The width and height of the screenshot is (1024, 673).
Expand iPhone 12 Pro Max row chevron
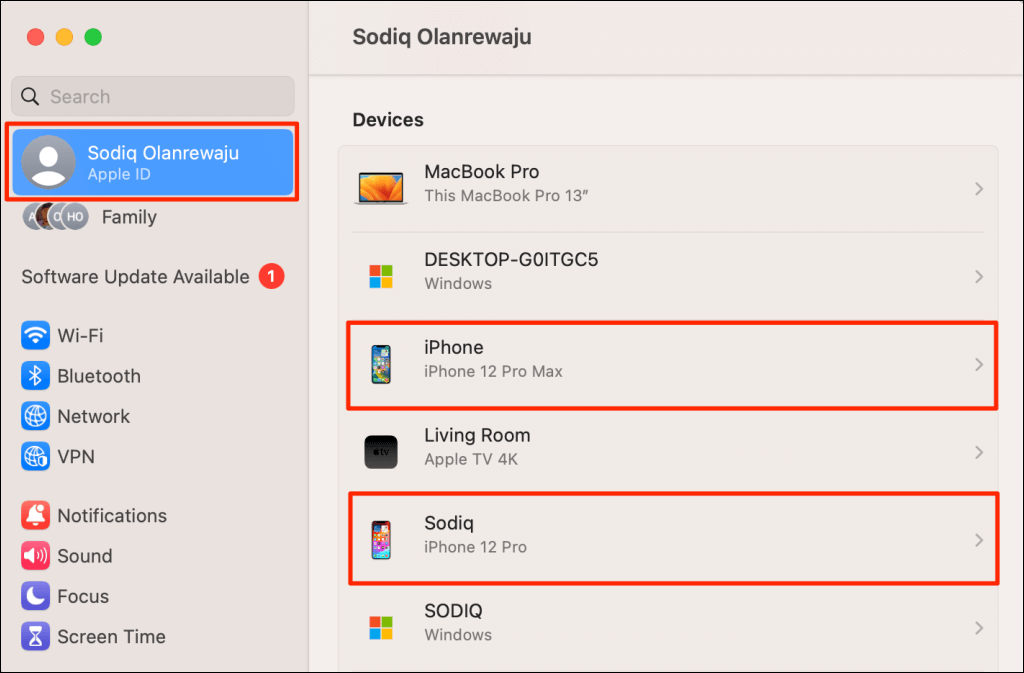[x=978, y=364]
